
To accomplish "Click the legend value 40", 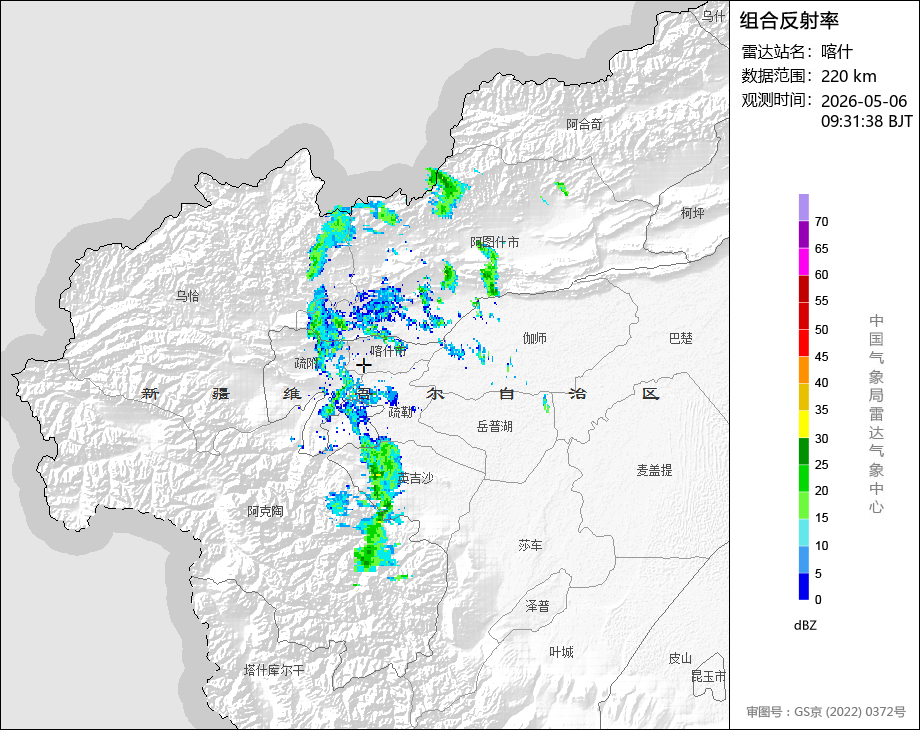I will (x=821, y=383).
